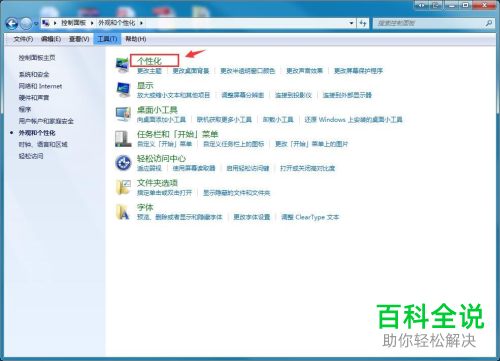Screen dimensions: 500x361
Task: Open the address bar history dropdown arrow
Action: click(351, 23)
